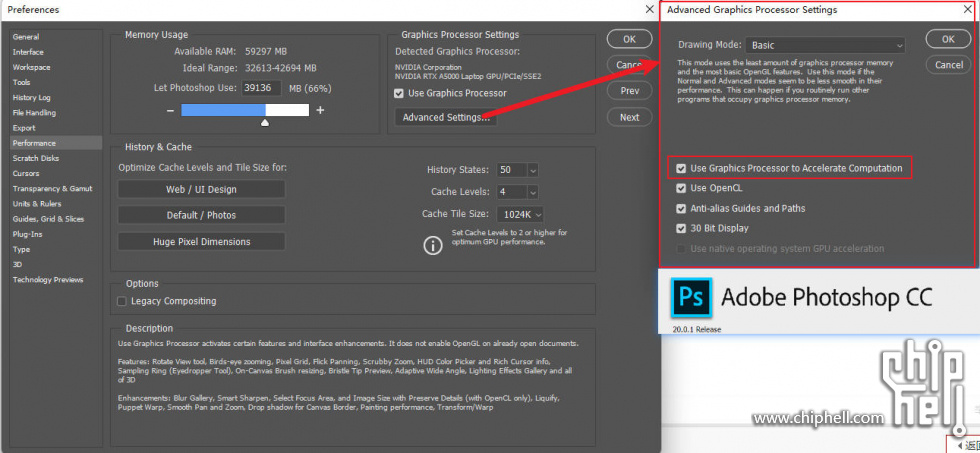980x453 pixels.
Task: Open Advanced Settings for graphics processor
Action: (446, 117)
